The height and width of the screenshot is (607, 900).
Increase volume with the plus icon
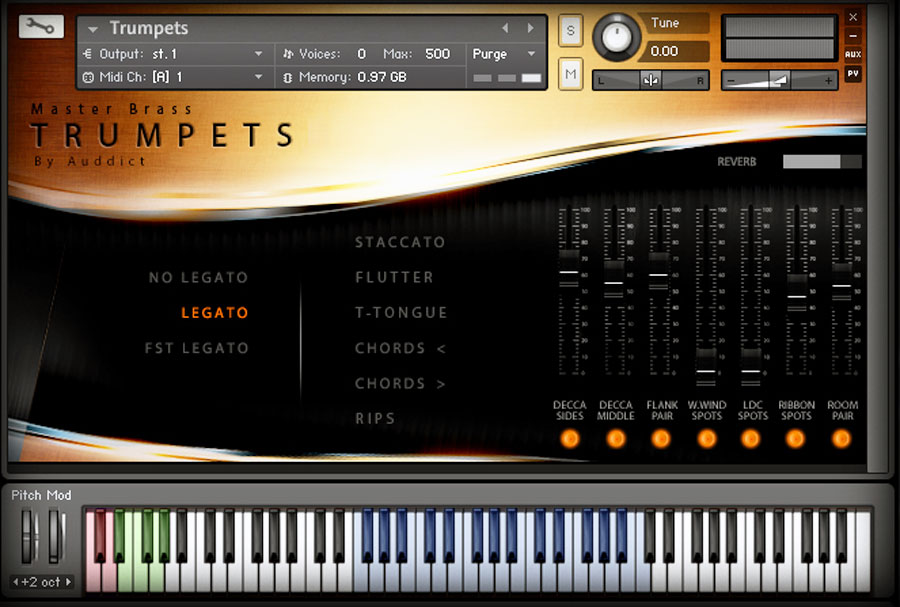click(x=828, y=81)
